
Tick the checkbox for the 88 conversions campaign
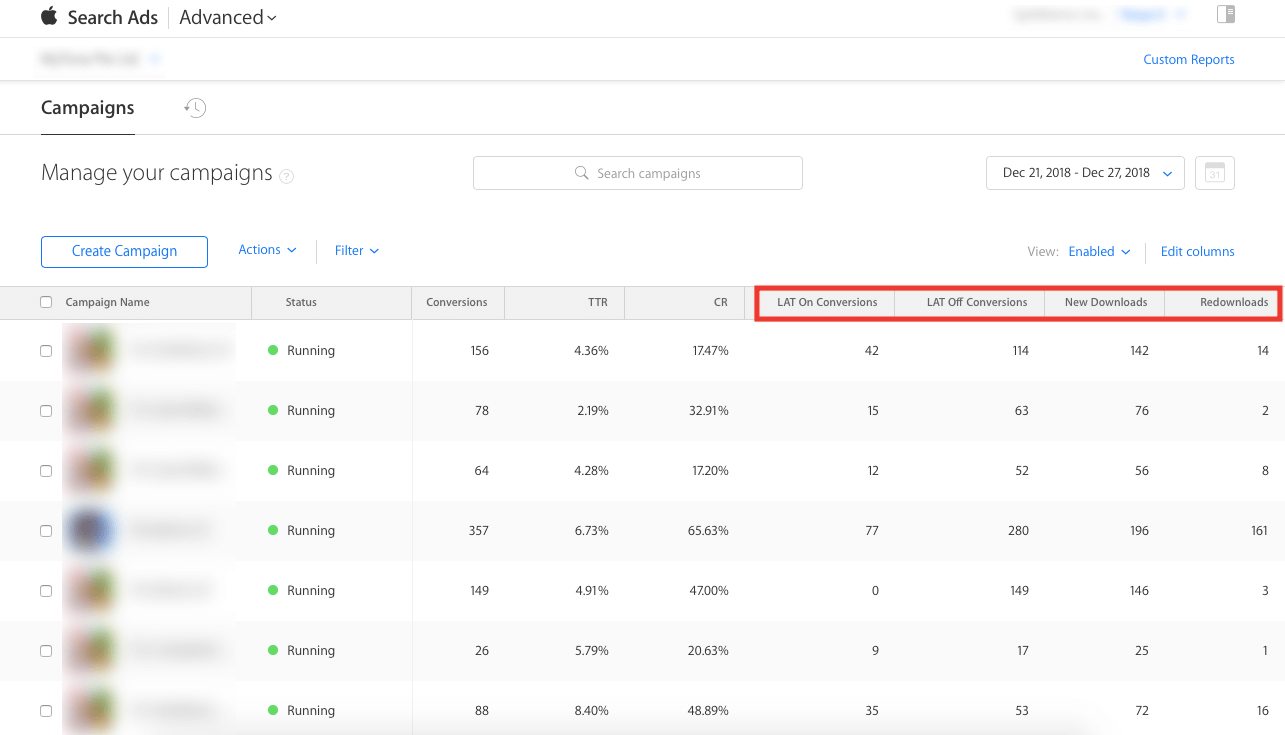[46, 711]
